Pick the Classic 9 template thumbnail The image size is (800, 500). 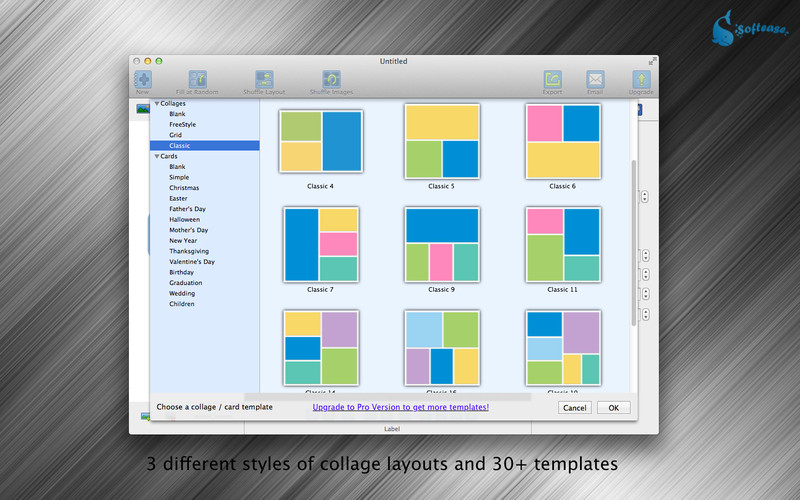click(441, 245)
